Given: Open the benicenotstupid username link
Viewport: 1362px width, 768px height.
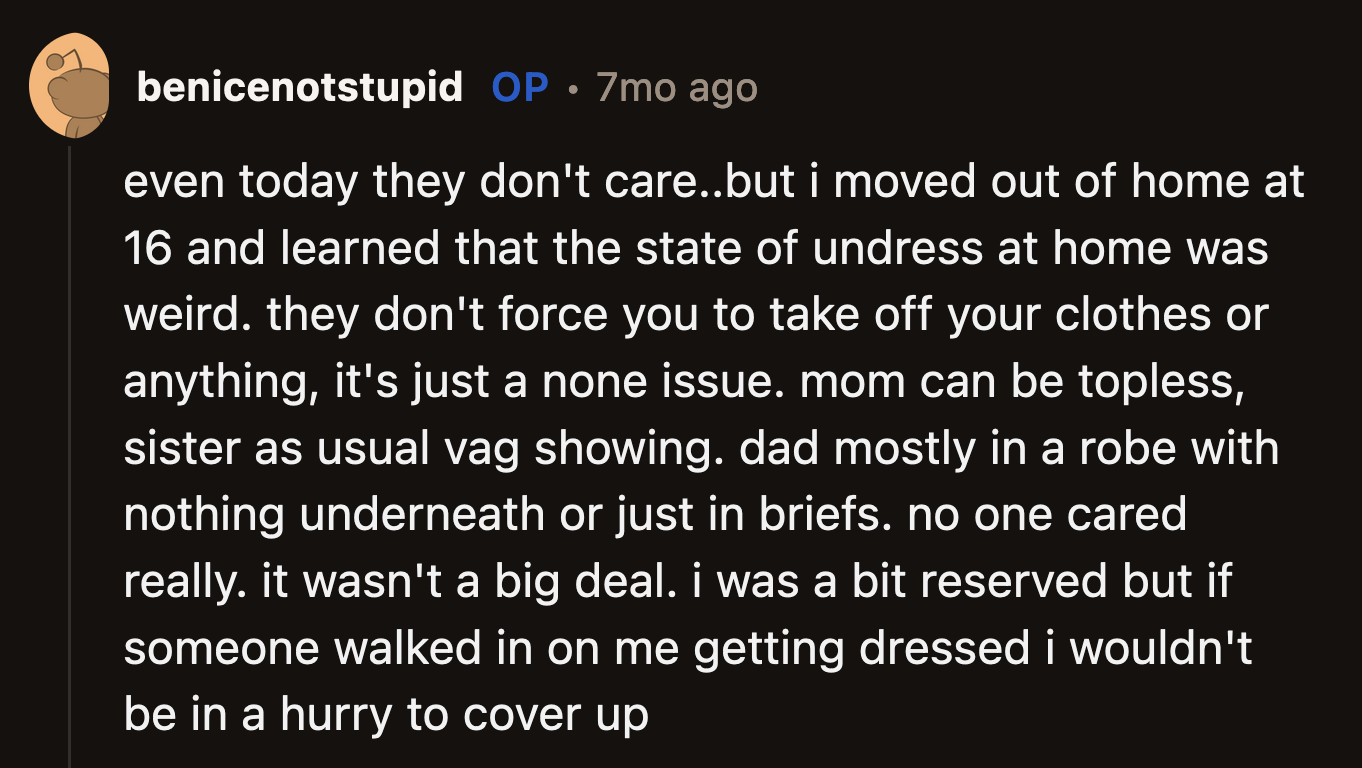Looking at the screenshot, I should [300, 88].
